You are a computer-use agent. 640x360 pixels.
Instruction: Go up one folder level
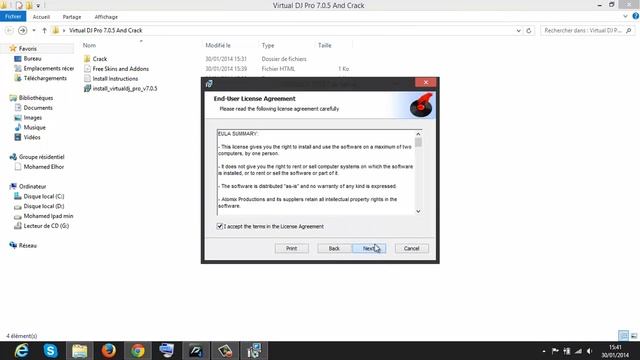[44, 31]
